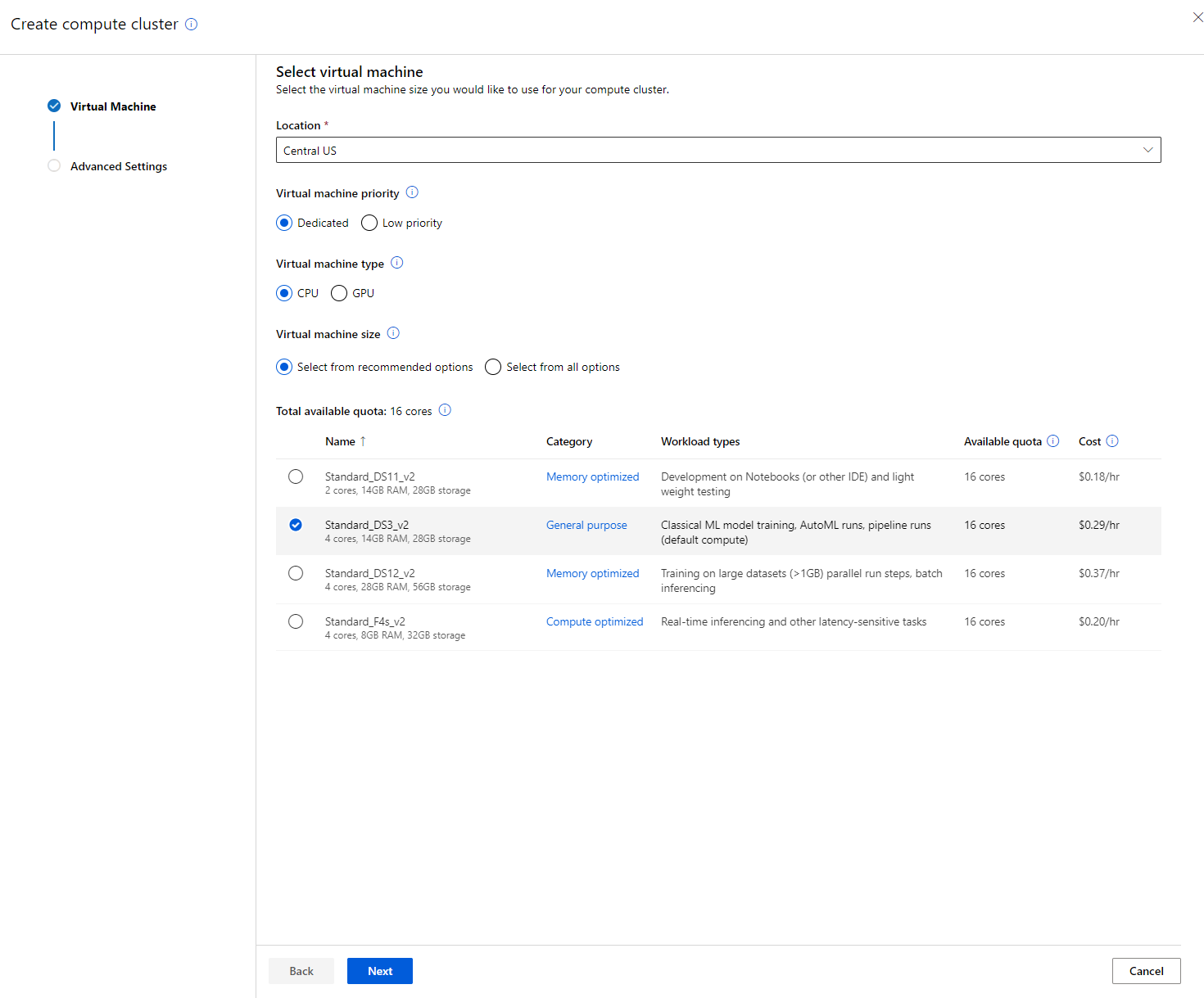This screenshot has width=1204, height=998.
Task: Sort by Name using the arrow icon
Action: coord(363,441)
